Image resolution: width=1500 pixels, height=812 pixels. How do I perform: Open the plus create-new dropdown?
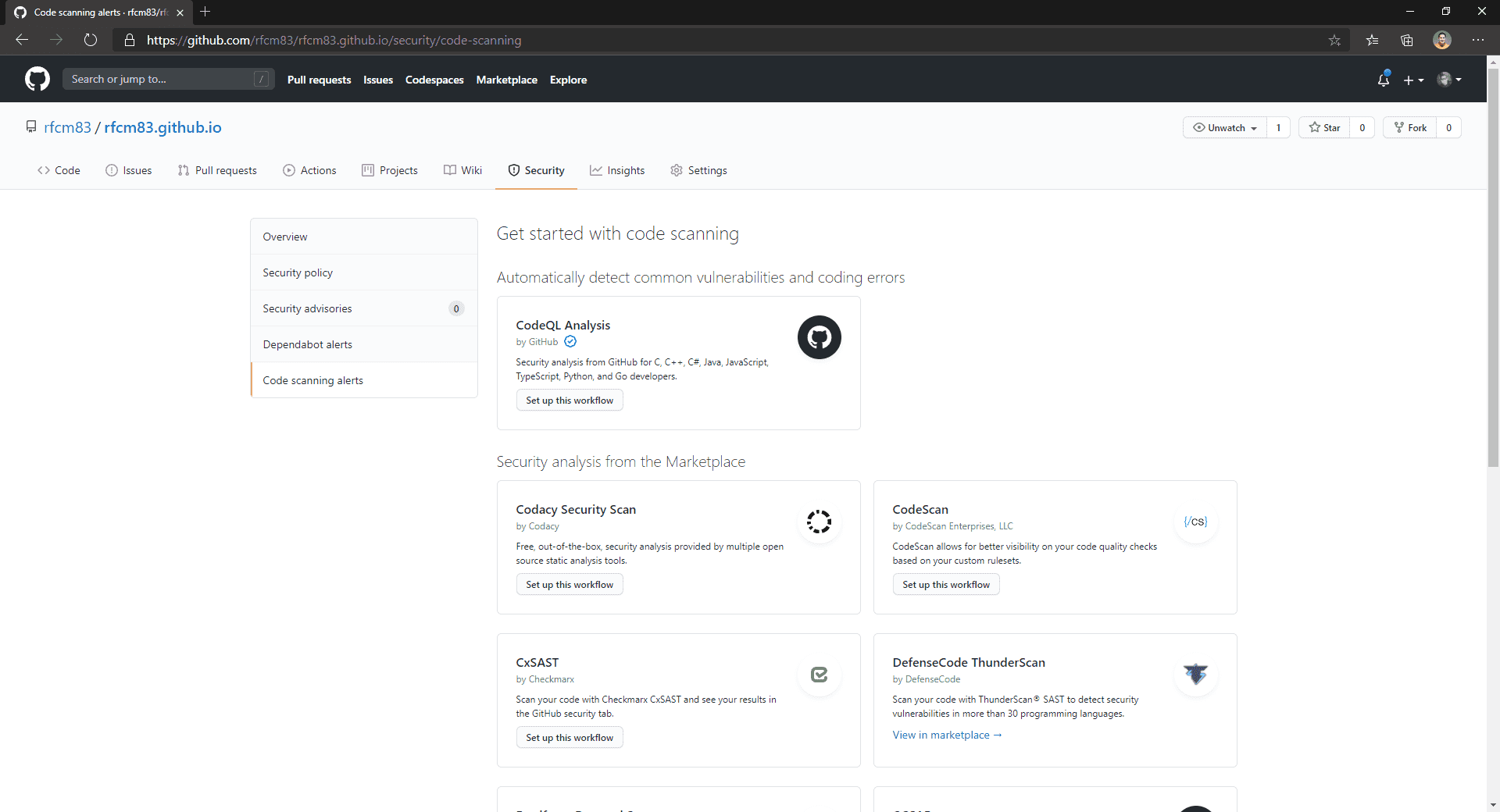[x=1413, y=80]
